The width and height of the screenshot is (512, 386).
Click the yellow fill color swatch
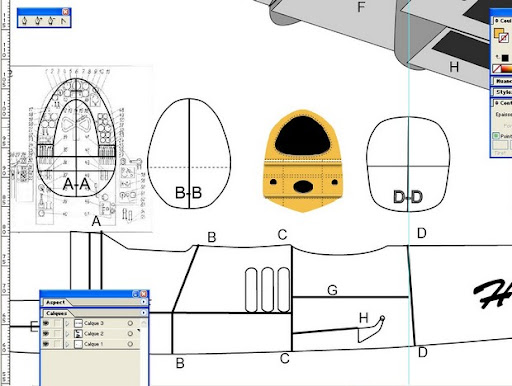point(498,33)
